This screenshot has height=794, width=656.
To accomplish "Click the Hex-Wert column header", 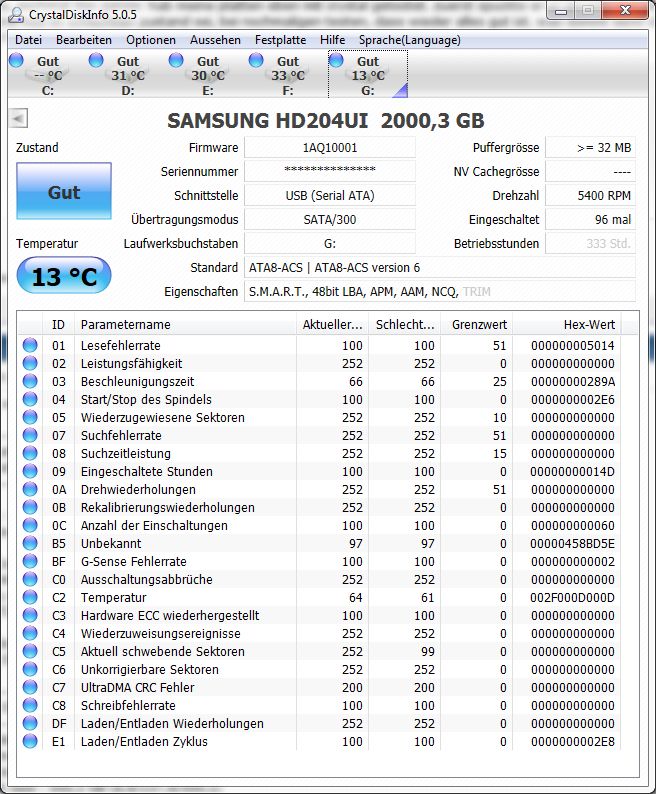I will click(567, 325).
